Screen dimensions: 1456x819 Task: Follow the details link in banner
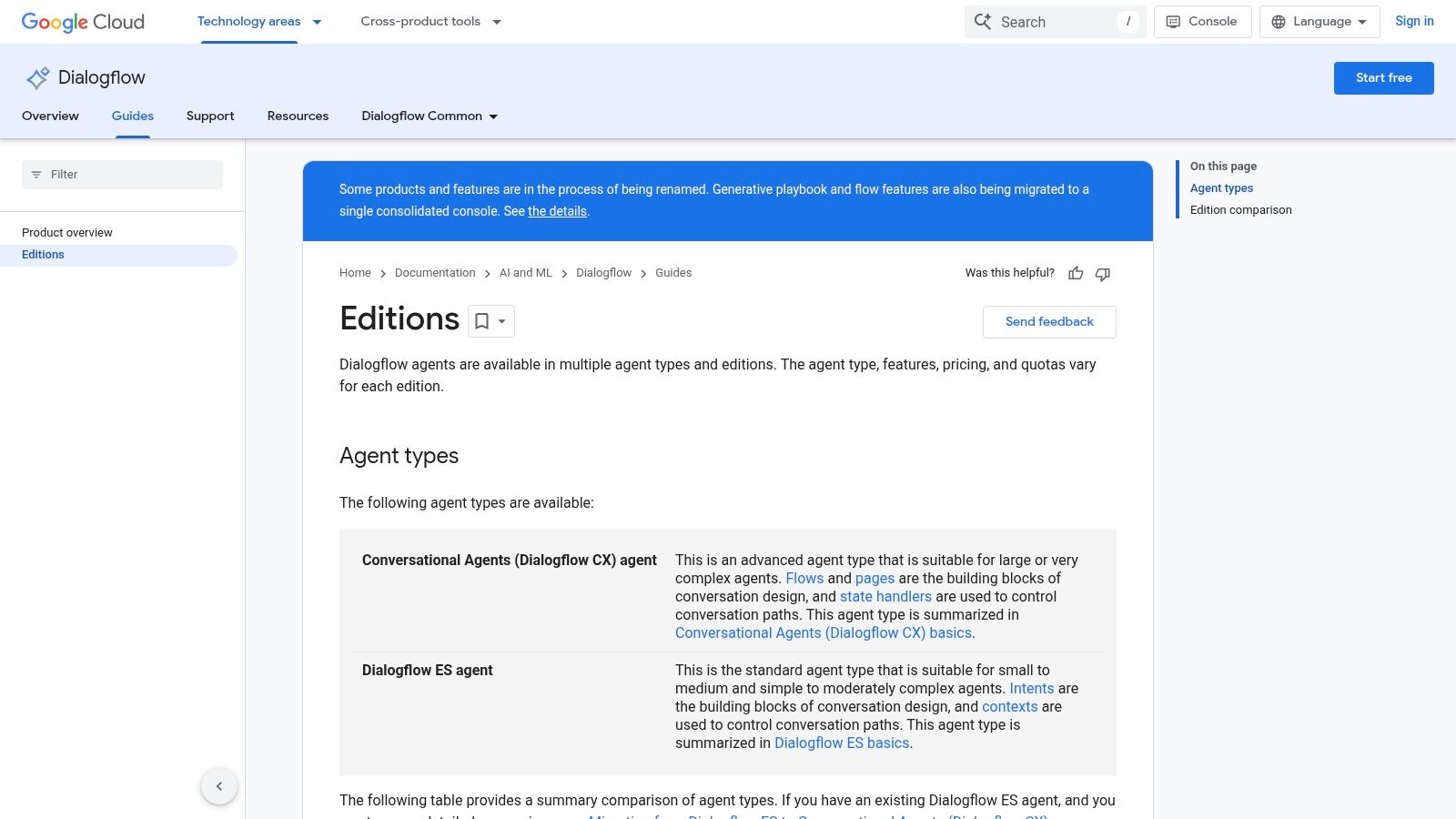557,211
